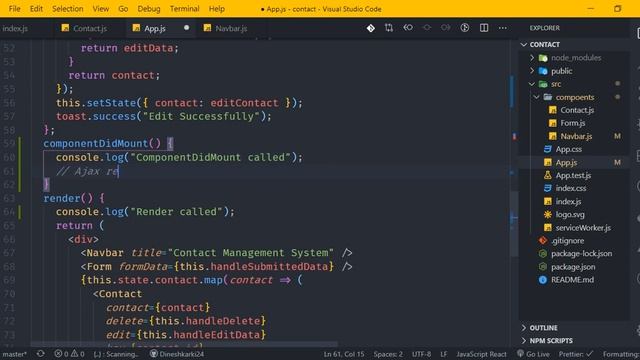The image size is (640, 360).
Task: Click line number 63 in the gutter
Action: tap(9, 198)
